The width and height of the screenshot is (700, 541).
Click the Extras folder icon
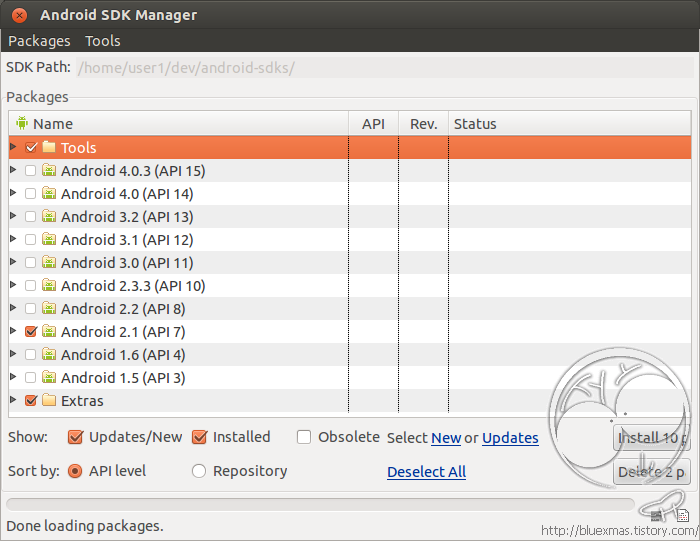pos(49,400)
